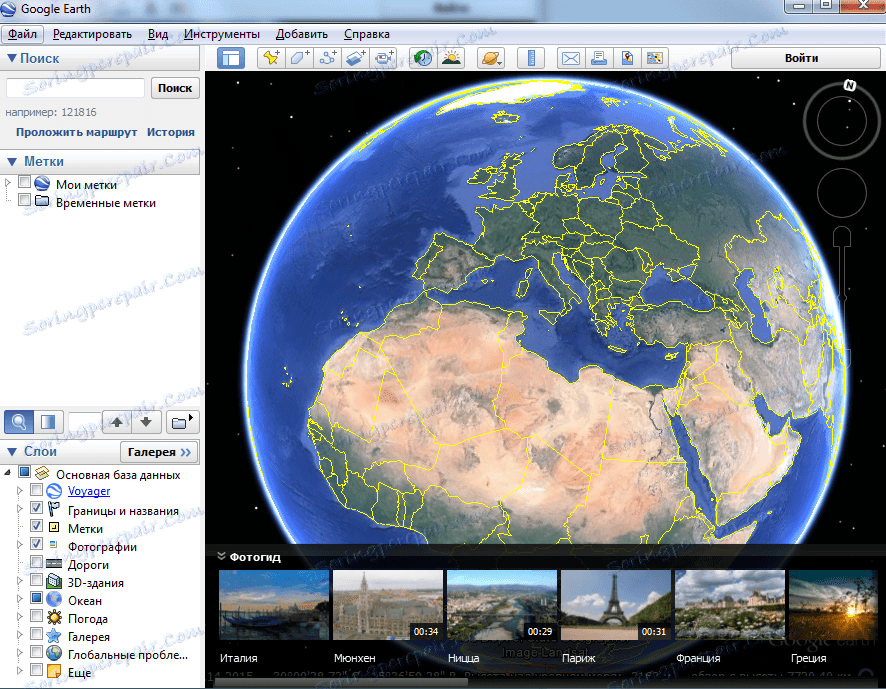Expand the Мои метки tree node

click(8, 183)
